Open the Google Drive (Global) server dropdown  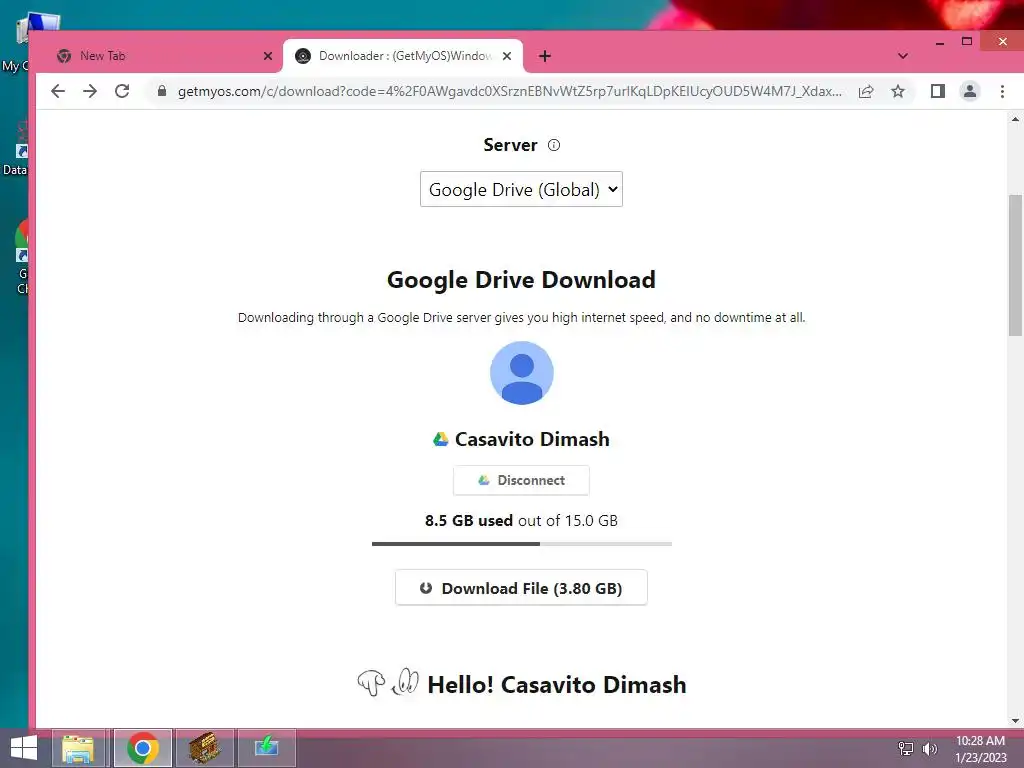(x=521, y=189)
